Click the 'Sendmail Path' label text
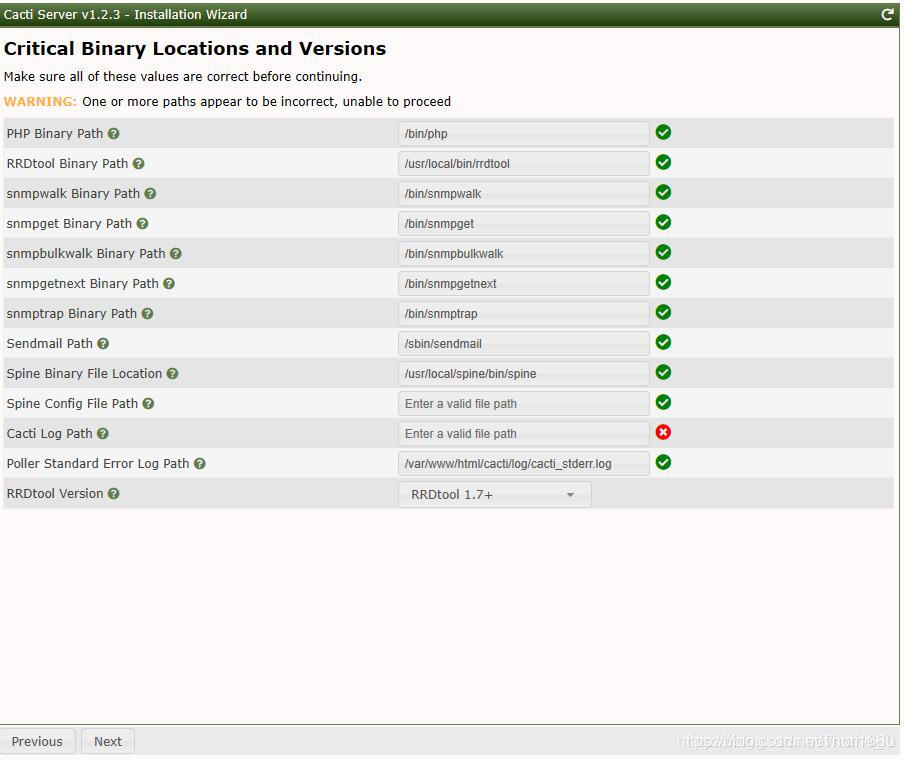The width and height of the screenshot is (904, 760). click(x=50, y=344)
